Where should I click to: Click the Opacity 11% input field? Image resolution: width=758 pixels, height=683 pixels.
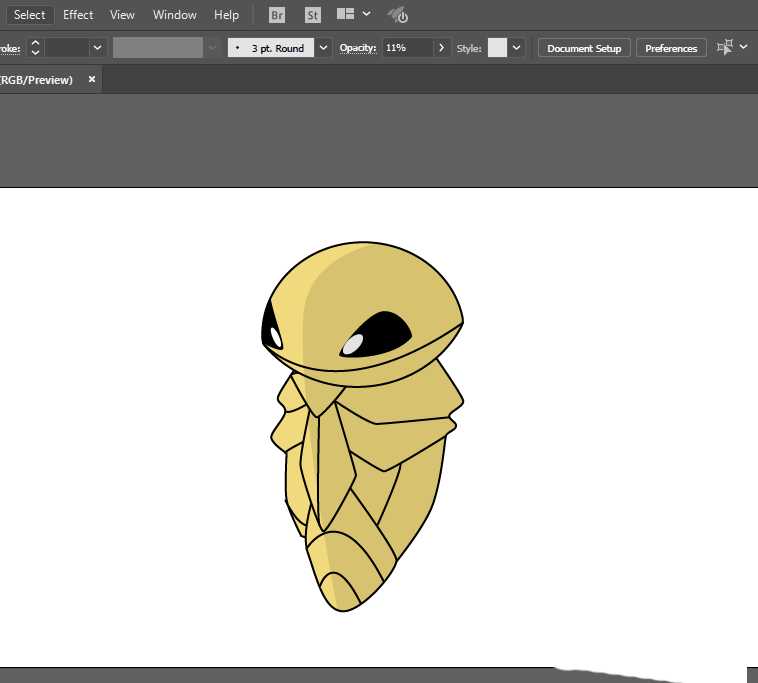click(408, 47)
